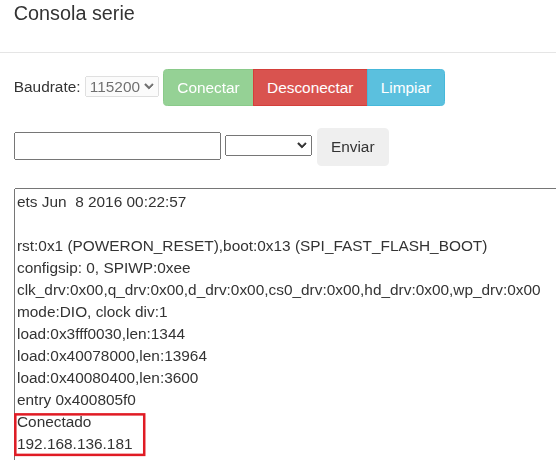Screen dimensions: 556x460
Task: Click the Conectado line in output
Action: (x=54, y=422)
